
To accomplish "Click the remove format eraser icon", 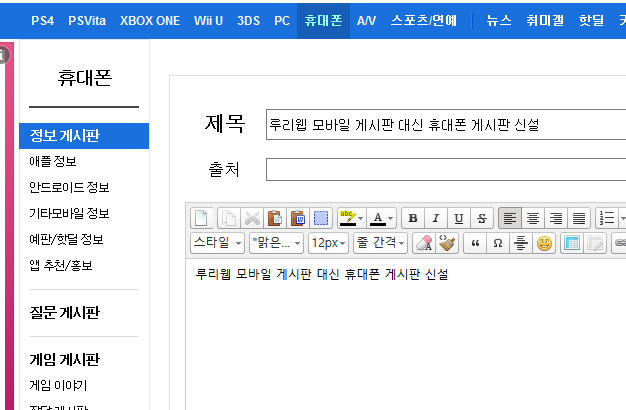I will click(x=424, y=243).
